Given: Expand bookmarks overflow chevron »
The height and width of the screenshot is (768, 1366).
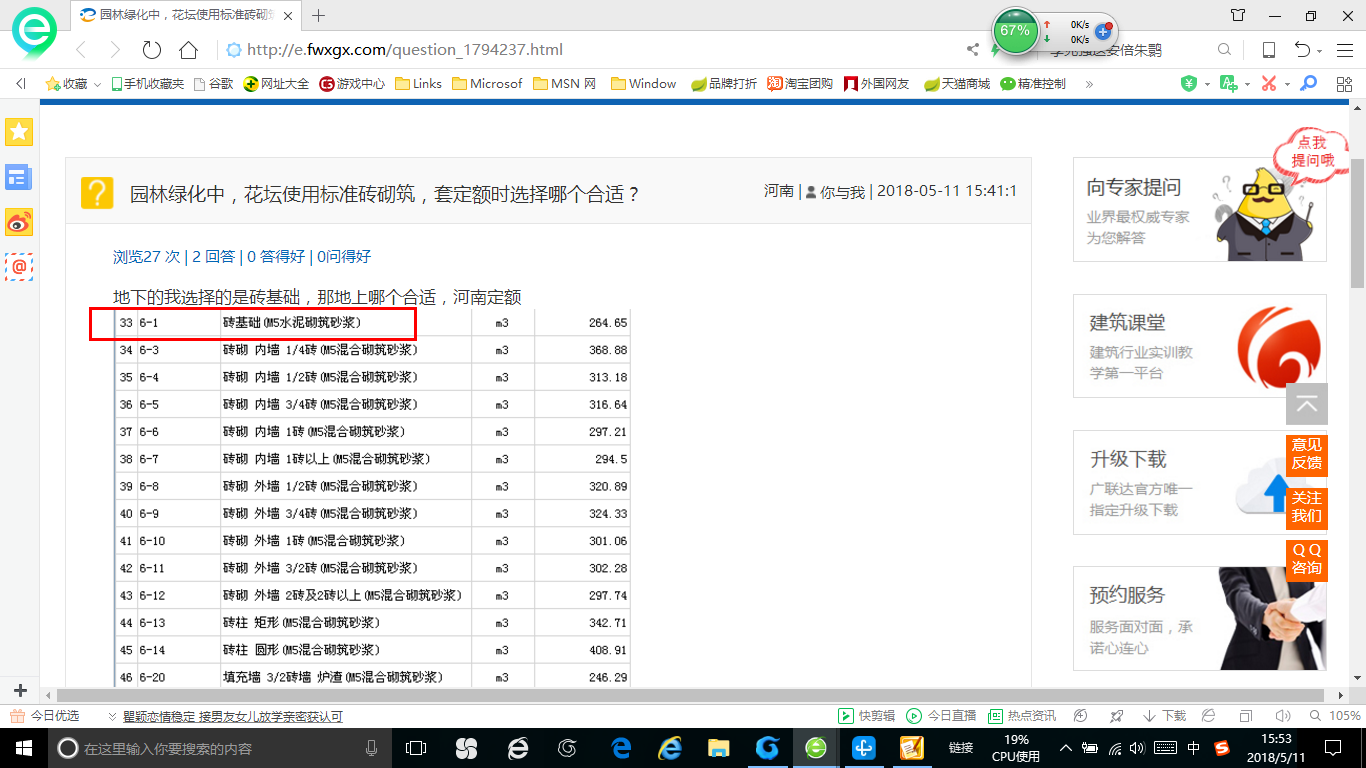Looking at the screenshot, I should click(1089, 84).
